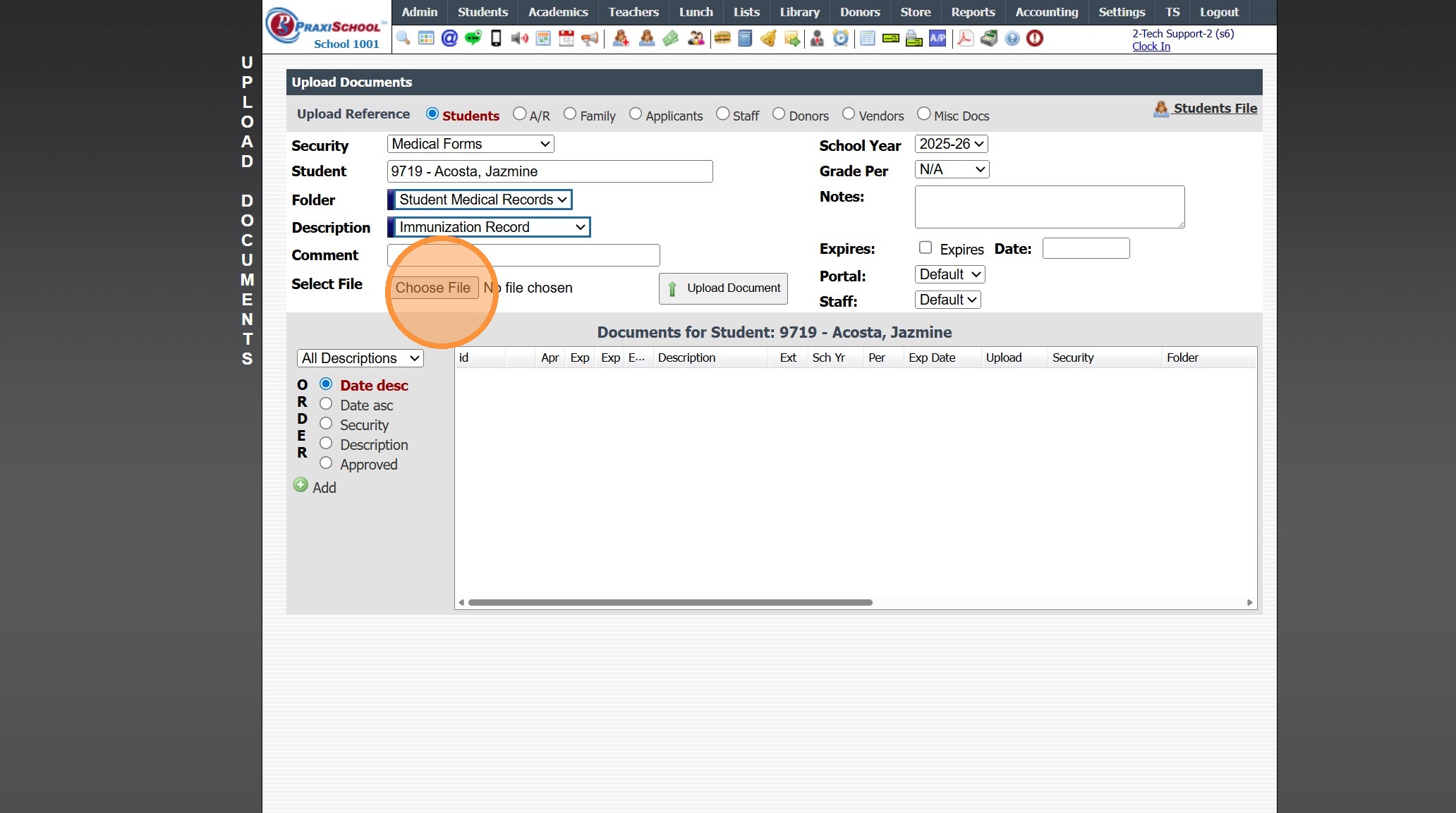Open the Academics menu
1456x813 pixels.
coord(557,12)
